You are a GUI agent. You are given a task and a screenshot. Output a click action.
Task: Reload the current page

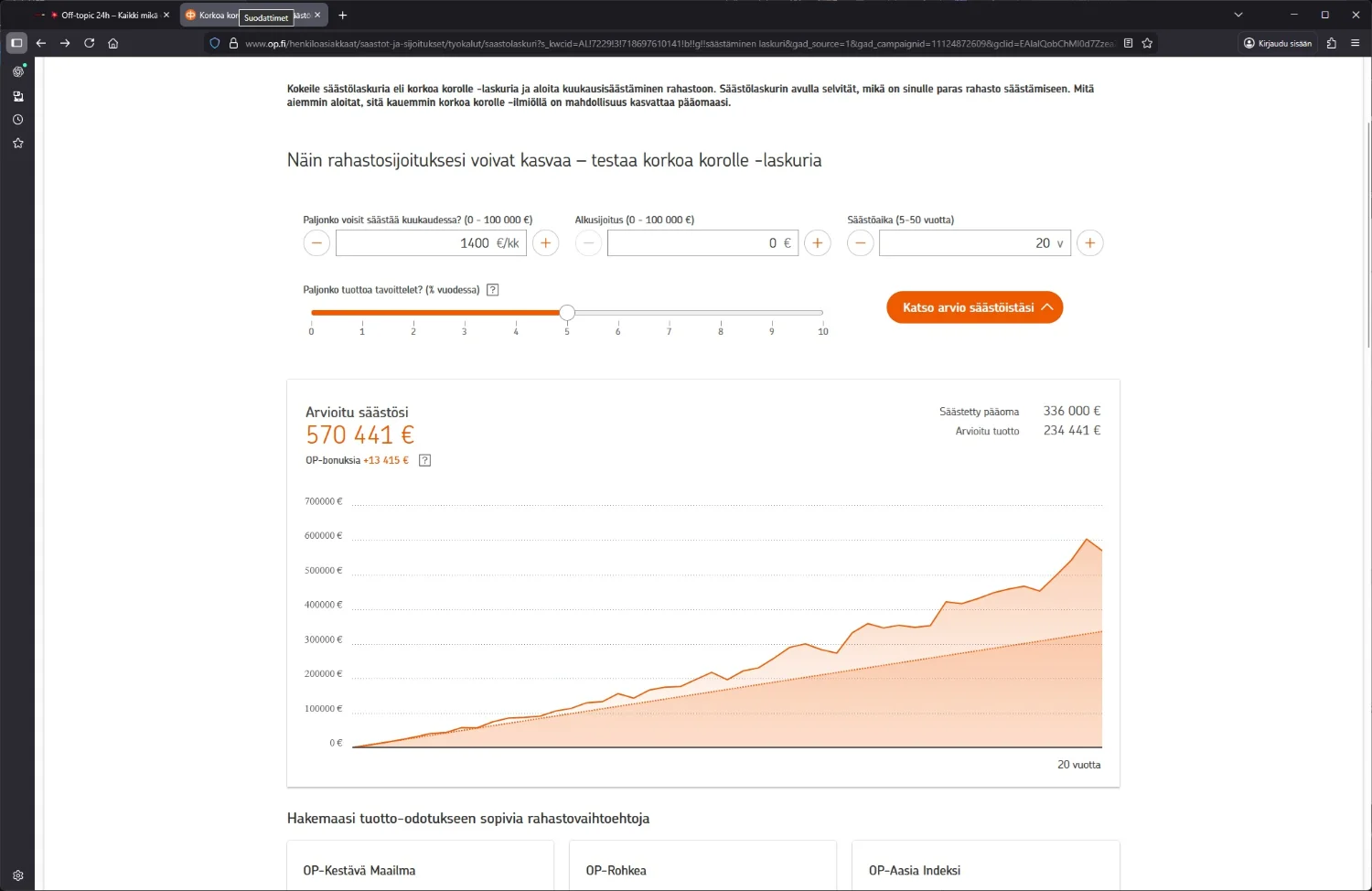pos(89,43)
